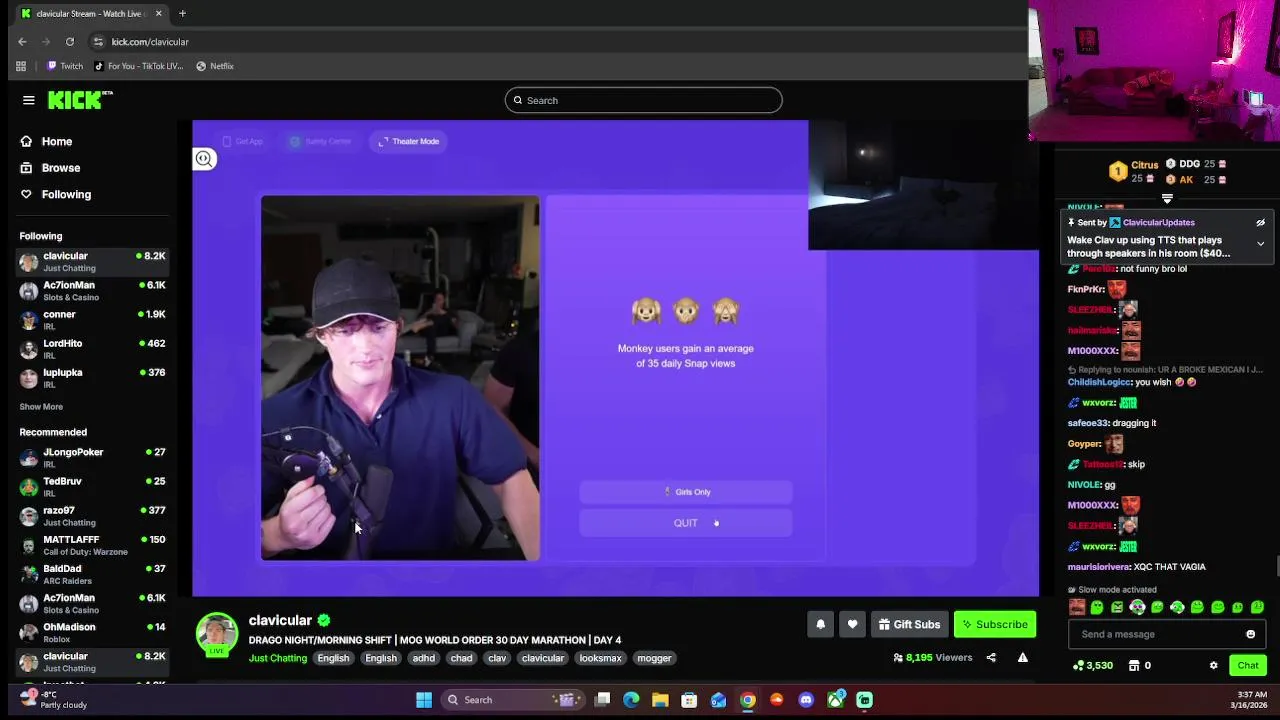
Task: Click the magnifier icon on stream video
Action: (x=204, y=159)
